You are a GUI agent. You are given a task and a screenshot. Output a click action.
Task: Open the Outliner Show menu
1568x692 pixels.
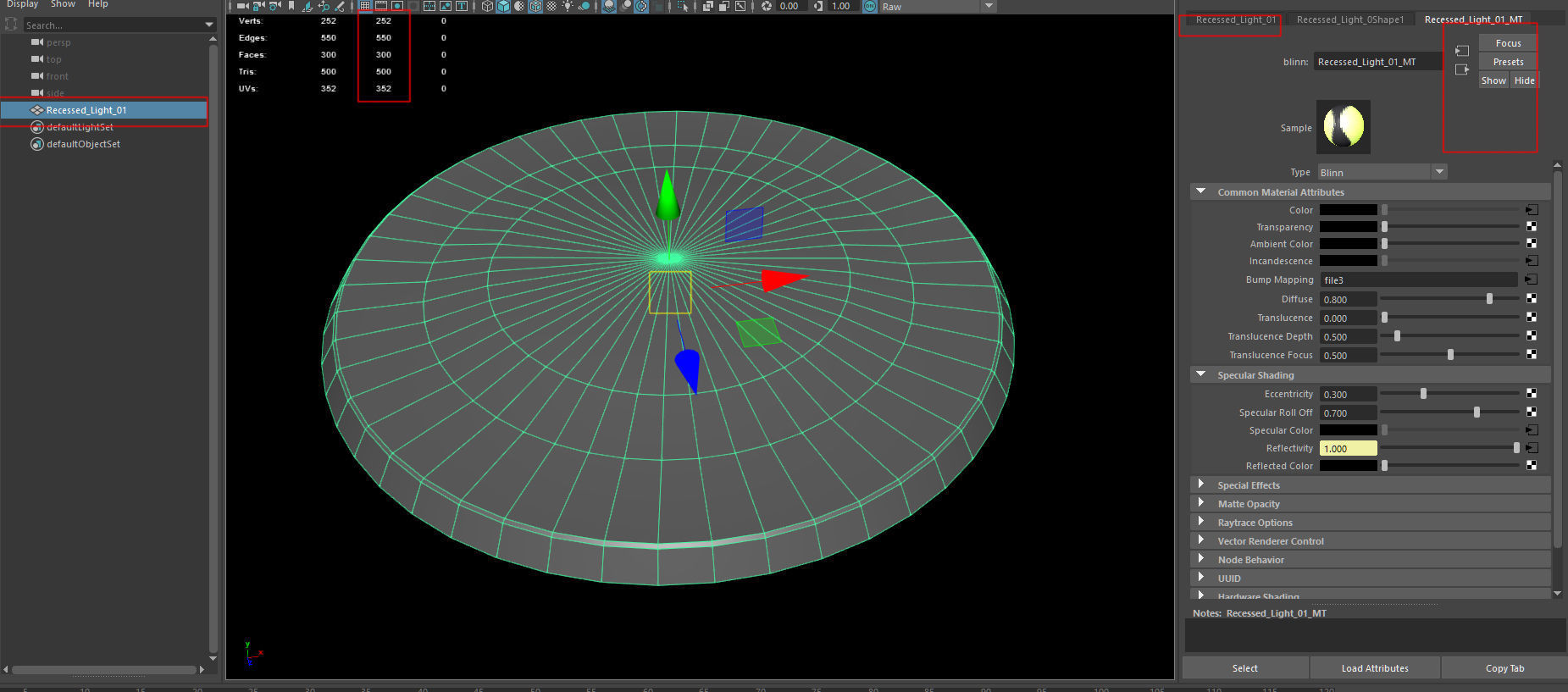(63, 4)
